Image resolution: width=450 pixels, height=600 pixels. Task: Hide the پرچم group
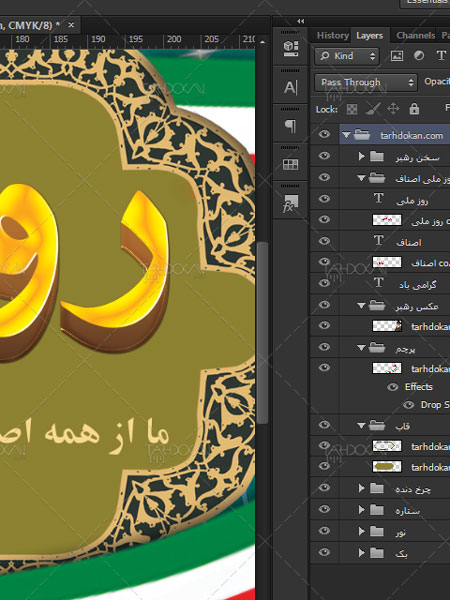[x=324, y=347]
